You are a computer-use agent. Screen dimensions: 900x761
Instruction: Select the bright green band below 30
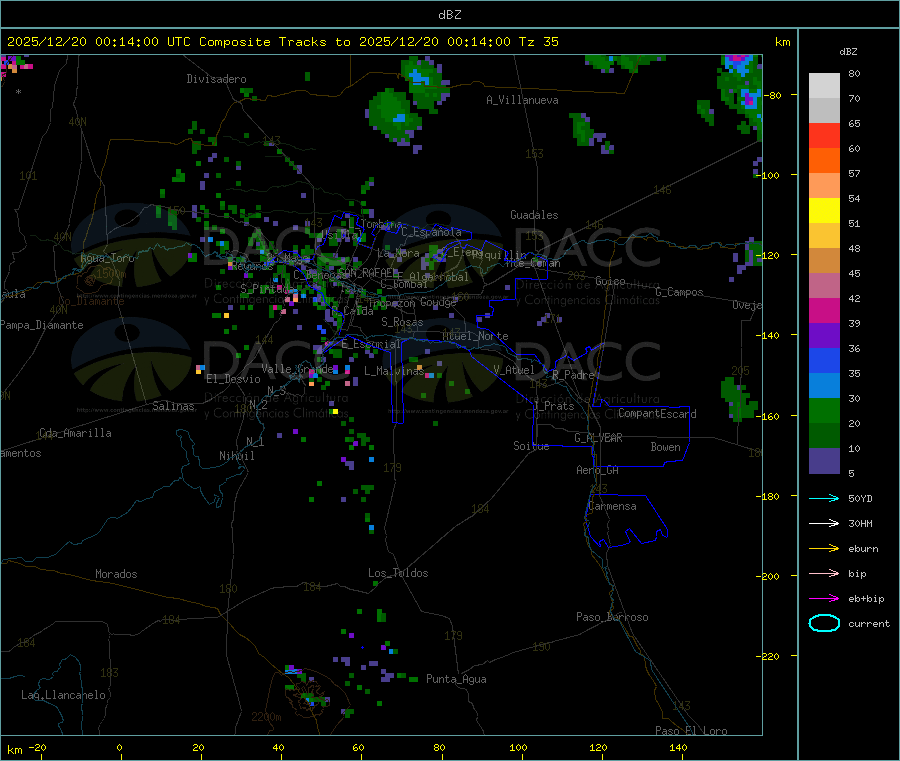point(824,410)
